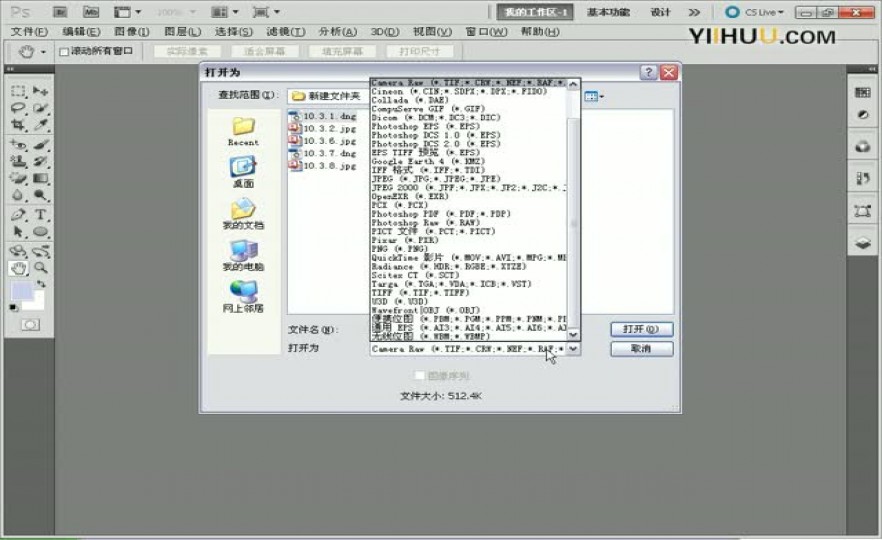The image size is (882, 540).
Task: Select the Hand tool in toolbox
Action: 18,268
